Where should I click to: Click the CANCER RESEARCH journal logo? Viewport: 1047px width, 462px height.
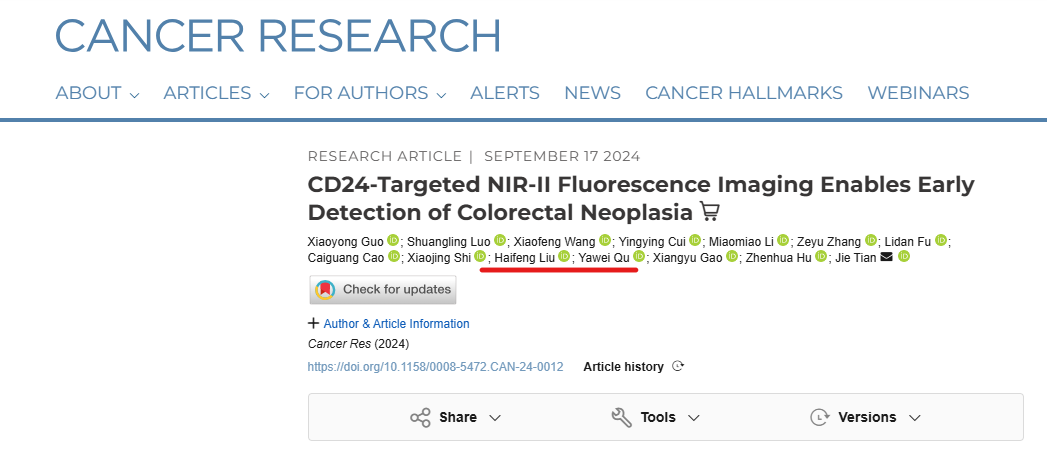coord(278,34)
